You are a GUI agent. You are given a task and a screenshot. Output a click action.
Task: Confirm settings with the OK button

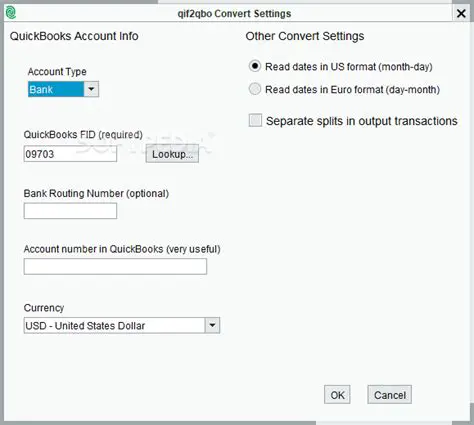(x=337, y=395)
